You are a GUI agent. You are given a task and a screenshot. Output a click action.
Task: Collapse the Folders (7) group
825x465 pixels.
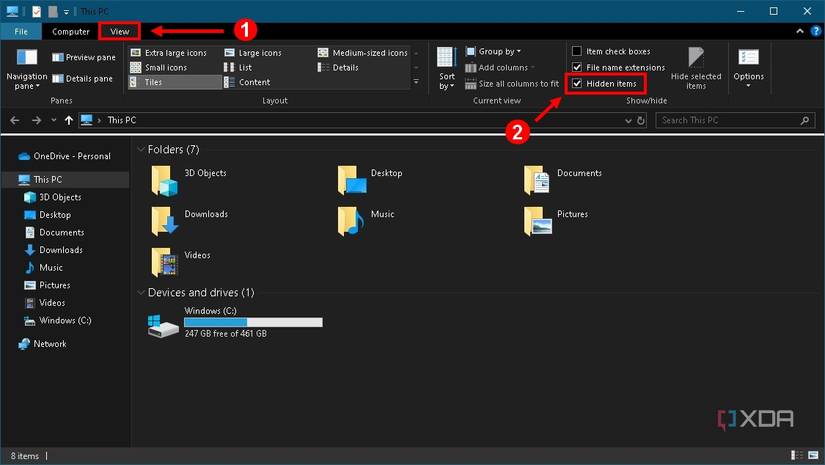click(140, 149)
